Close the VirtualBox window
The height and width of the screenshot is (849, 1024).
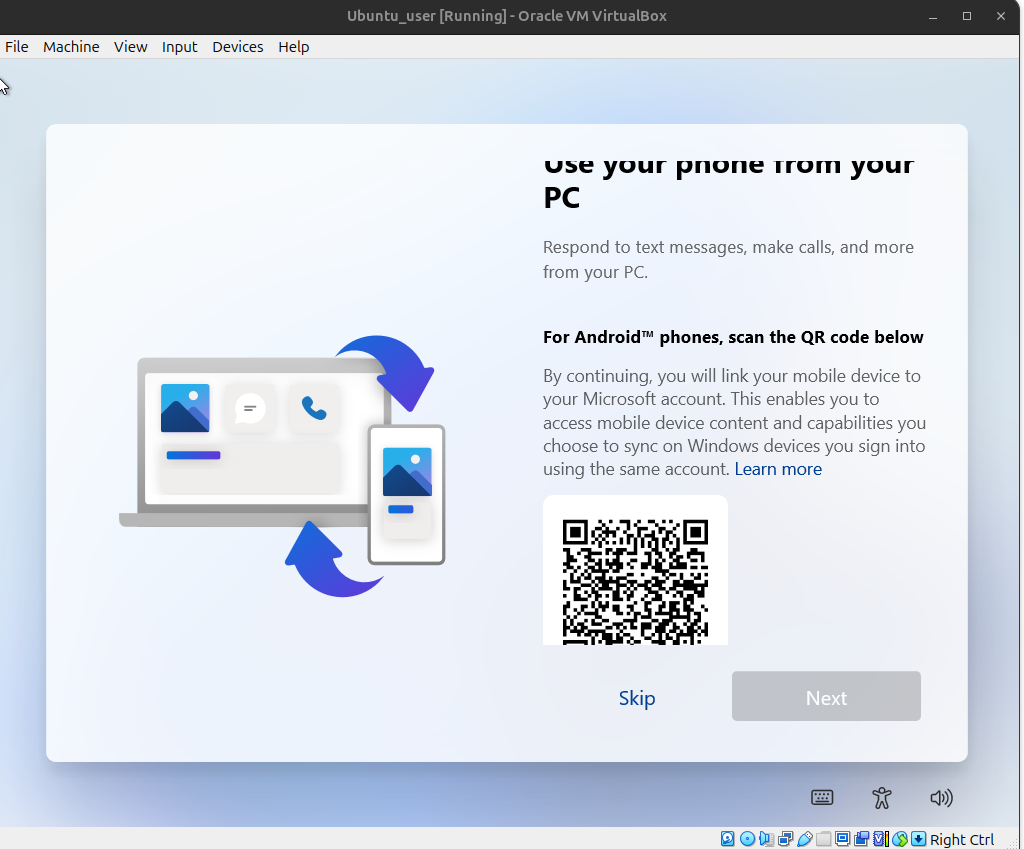1000,16
